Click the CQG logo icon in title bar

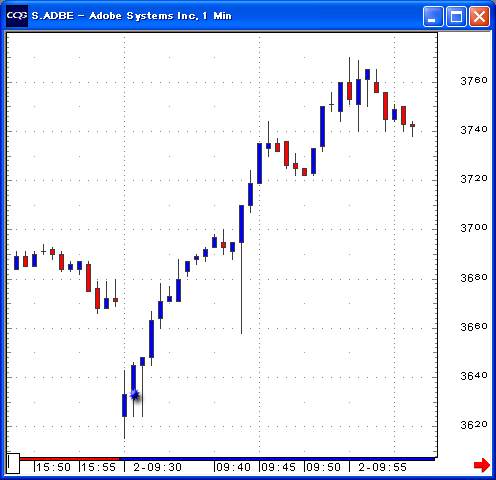17,16
